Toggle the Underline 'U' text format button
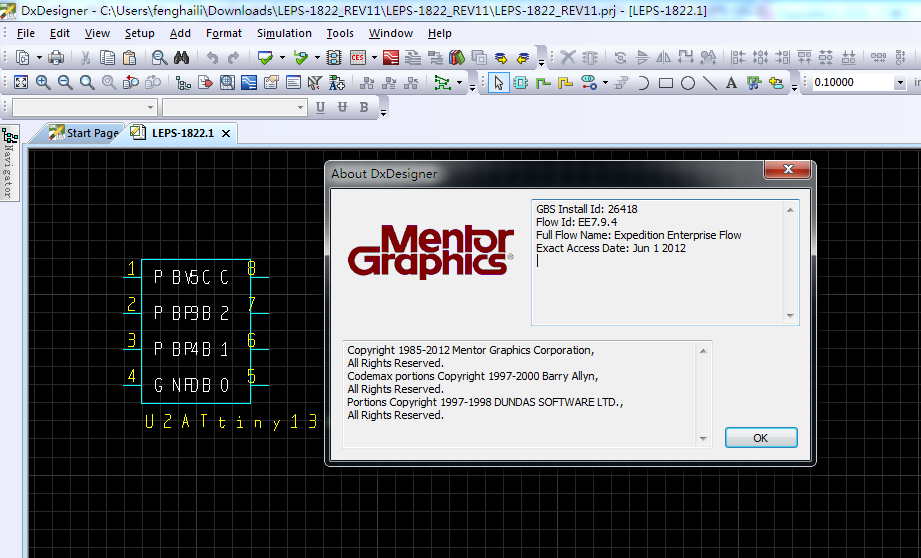 click(321, 107)
